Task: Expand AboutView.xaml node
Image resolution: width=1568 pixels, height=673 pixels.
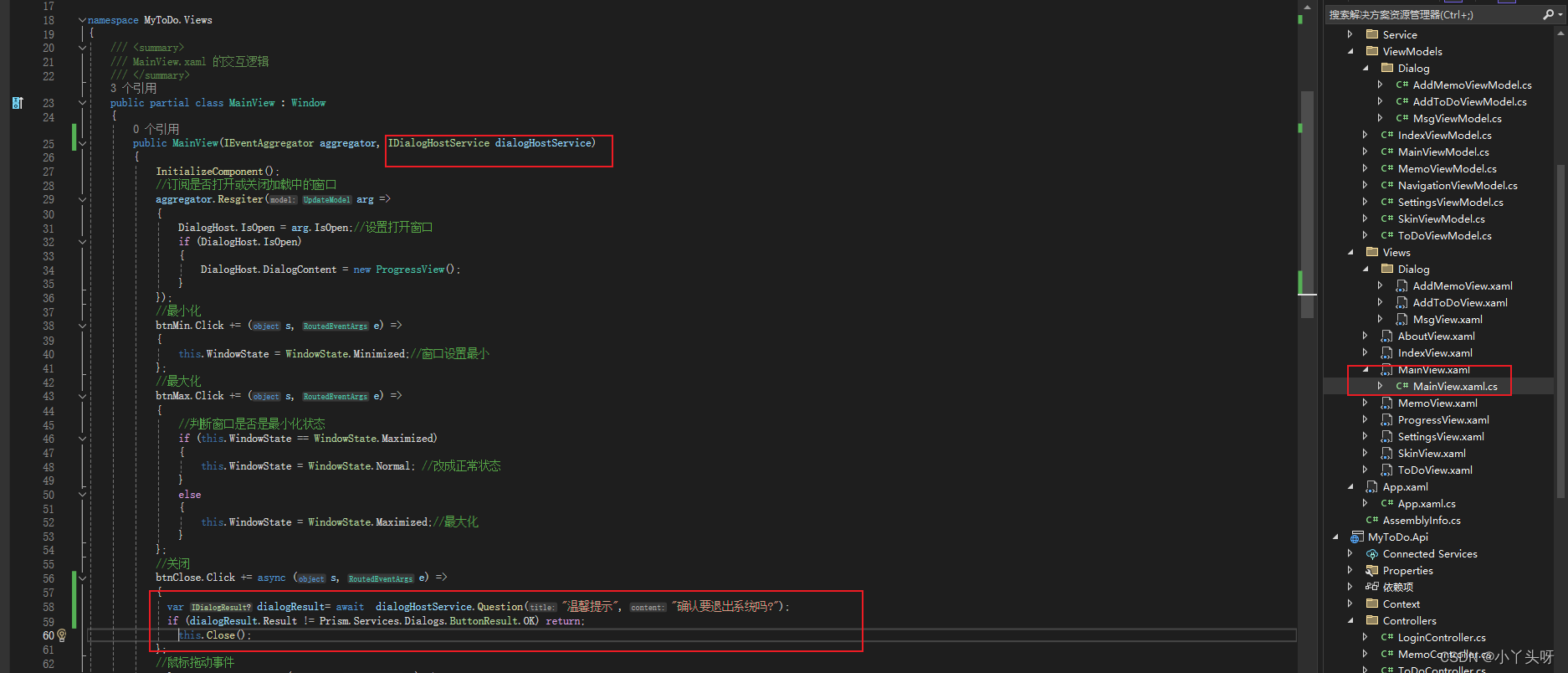Action: 1365,336
